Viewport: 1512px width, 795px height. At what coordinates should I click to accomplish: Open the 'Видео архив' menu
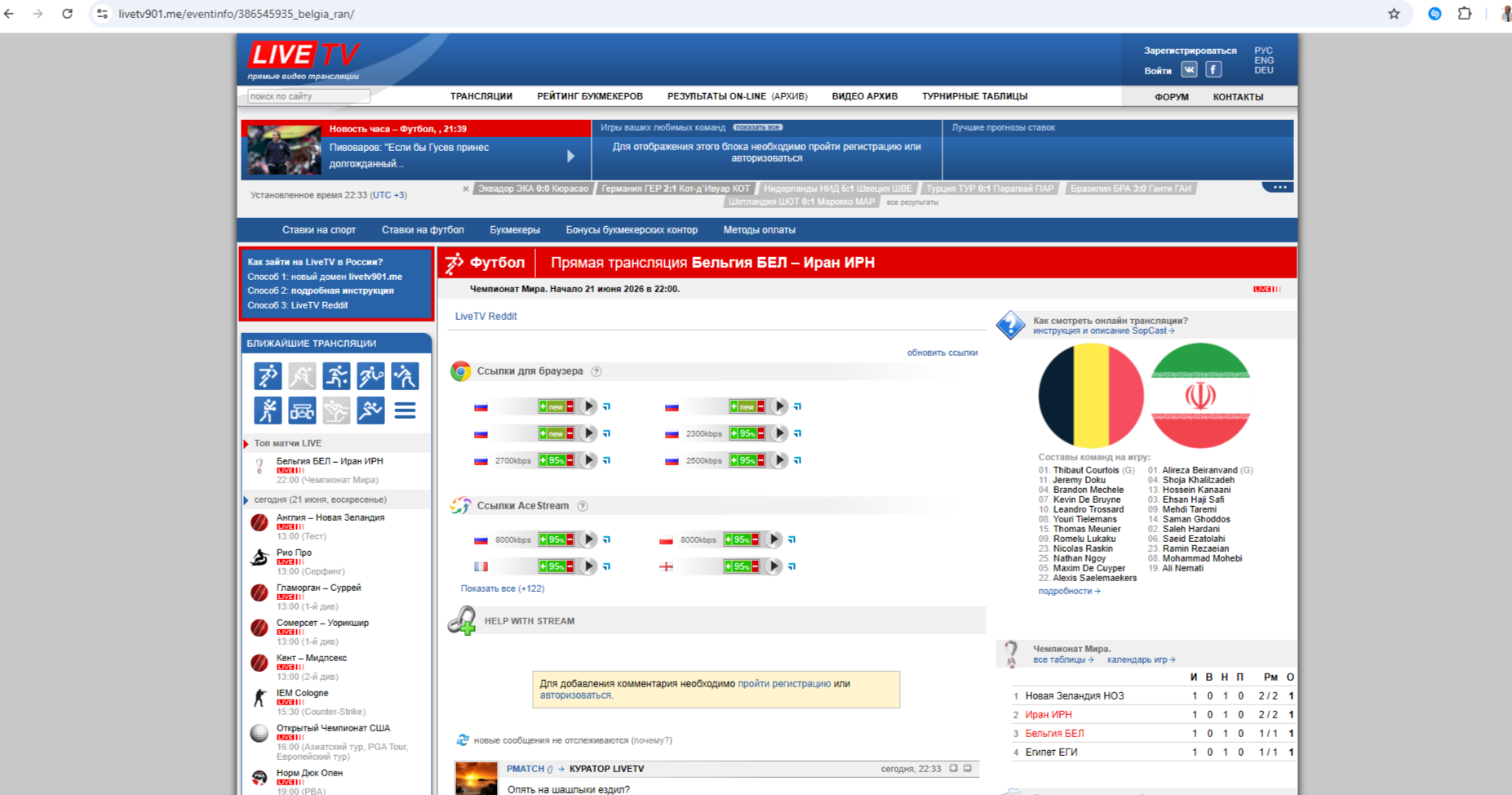[865, 96]
